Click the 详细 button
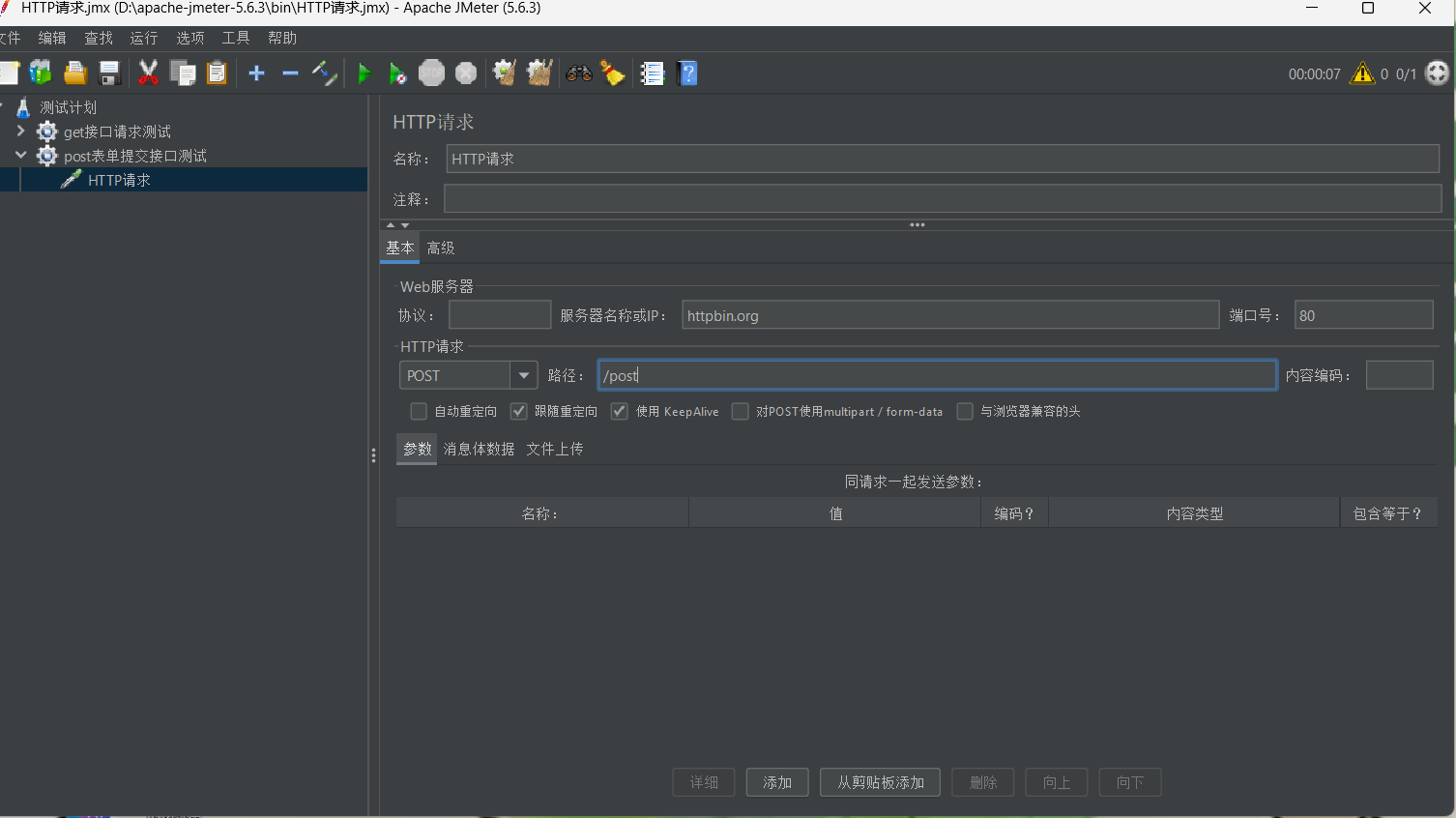This screenshot has width=1456, height=818. [x=704, y=782]
